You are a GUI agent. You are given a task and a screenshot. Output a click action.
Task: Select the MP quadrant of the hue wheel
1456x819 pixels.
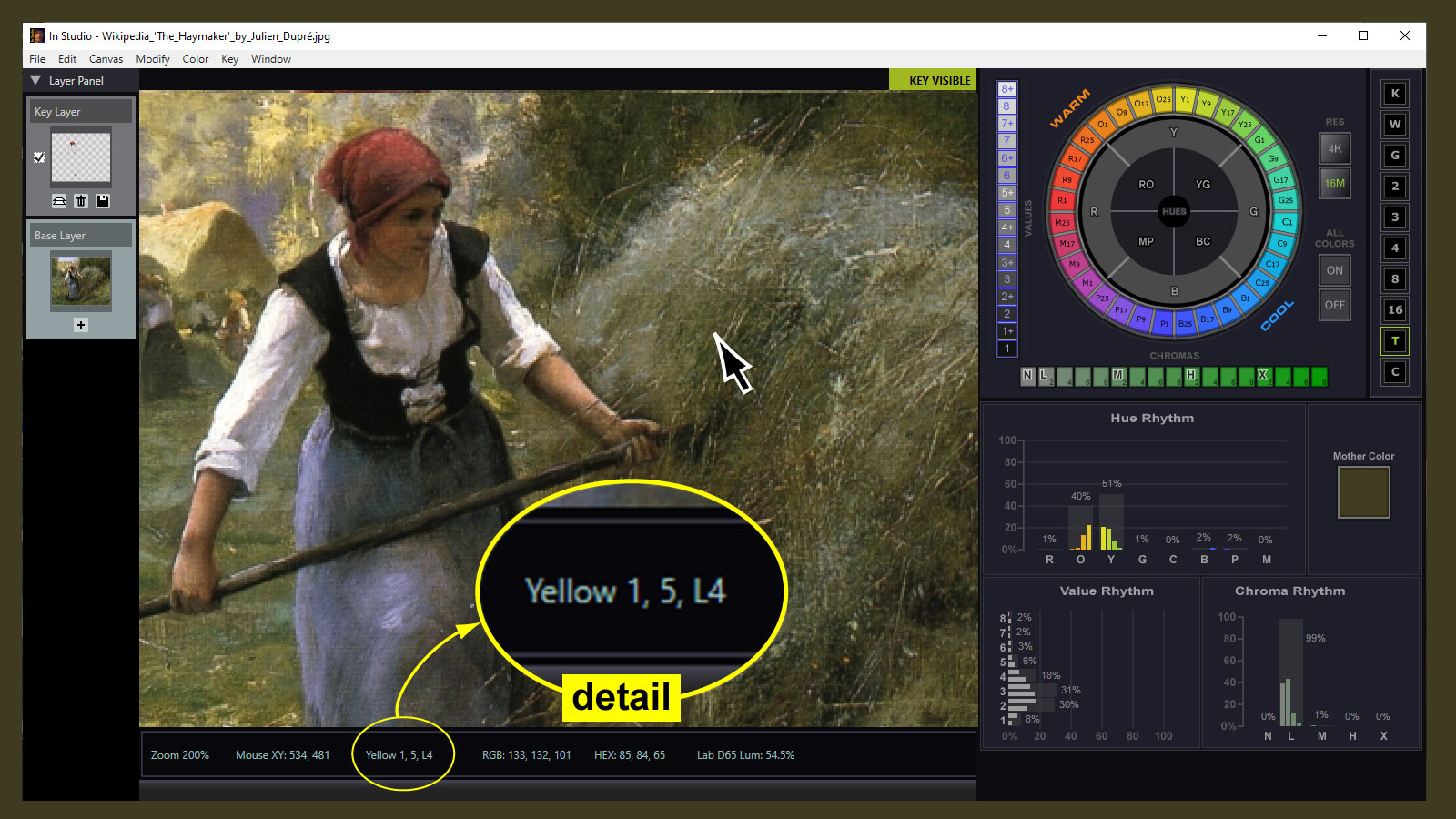pyautogui.click(x=1146, y=241)
